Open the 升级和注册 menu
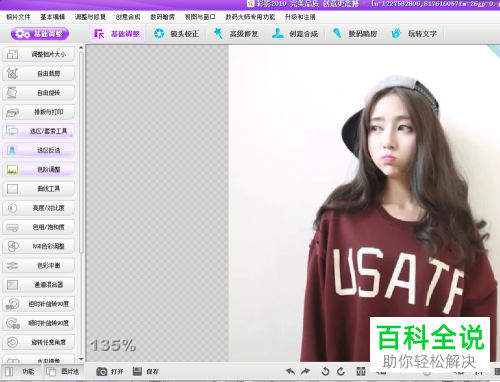500x382 pixels. (300, 17)
